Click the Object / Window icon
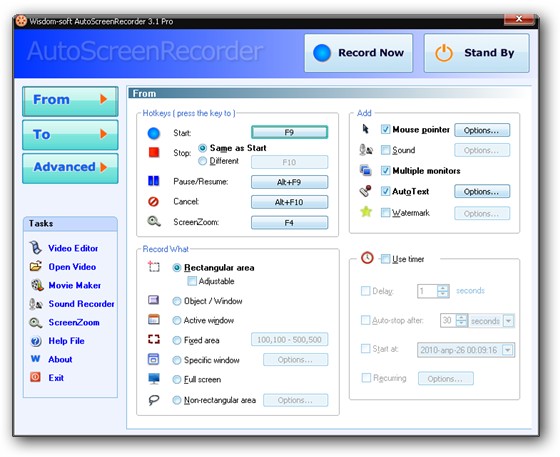 tap(154, 300)
